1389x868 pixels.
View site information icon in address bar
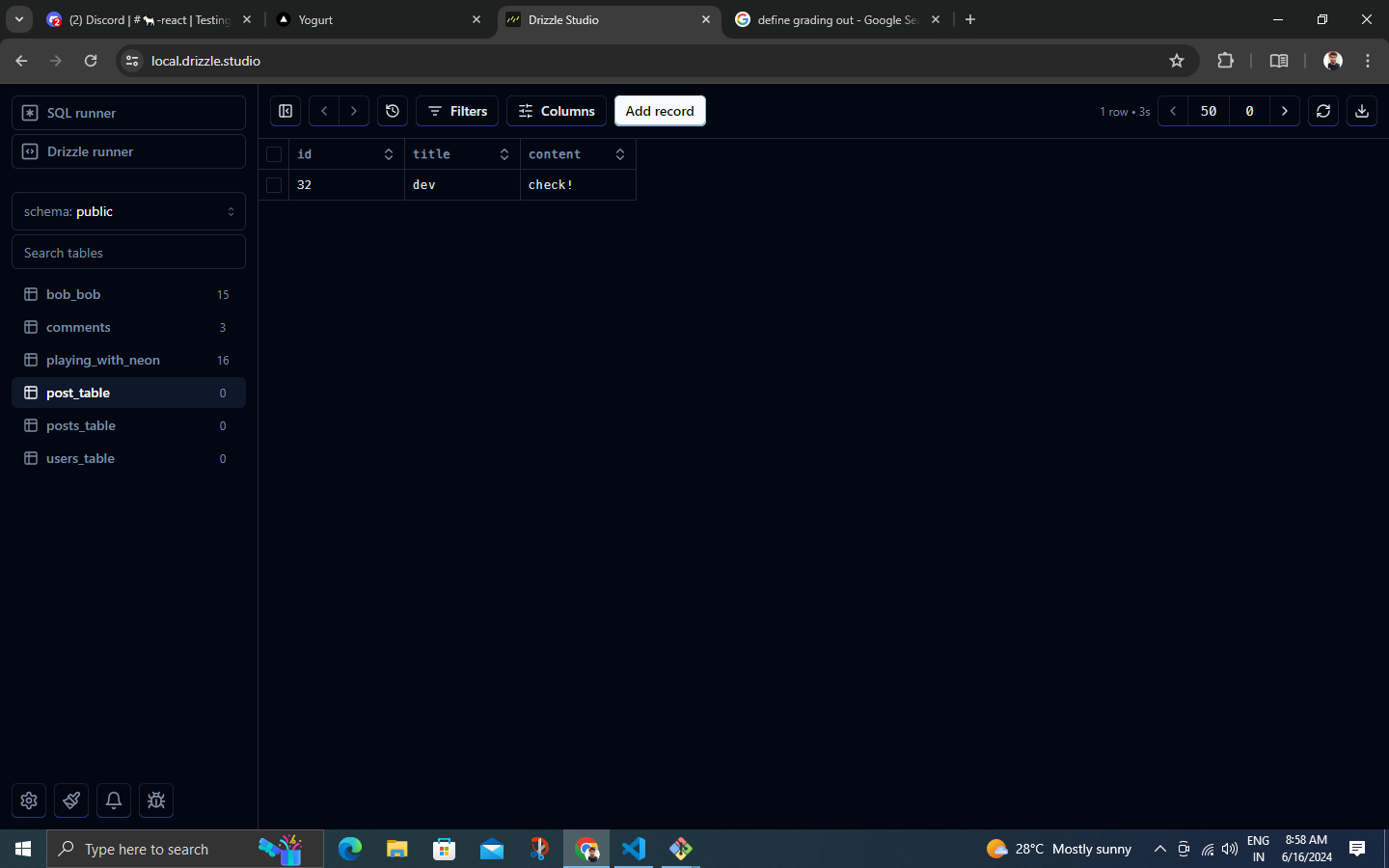(x=133, y=61)
